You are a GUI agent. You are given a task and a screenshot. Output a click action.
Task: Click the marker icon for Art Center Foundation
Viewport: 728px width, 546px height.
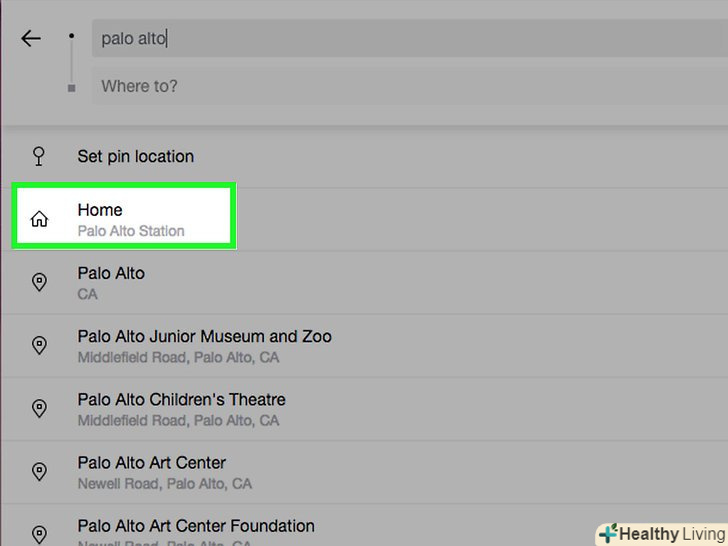click(x=39, y=534)
